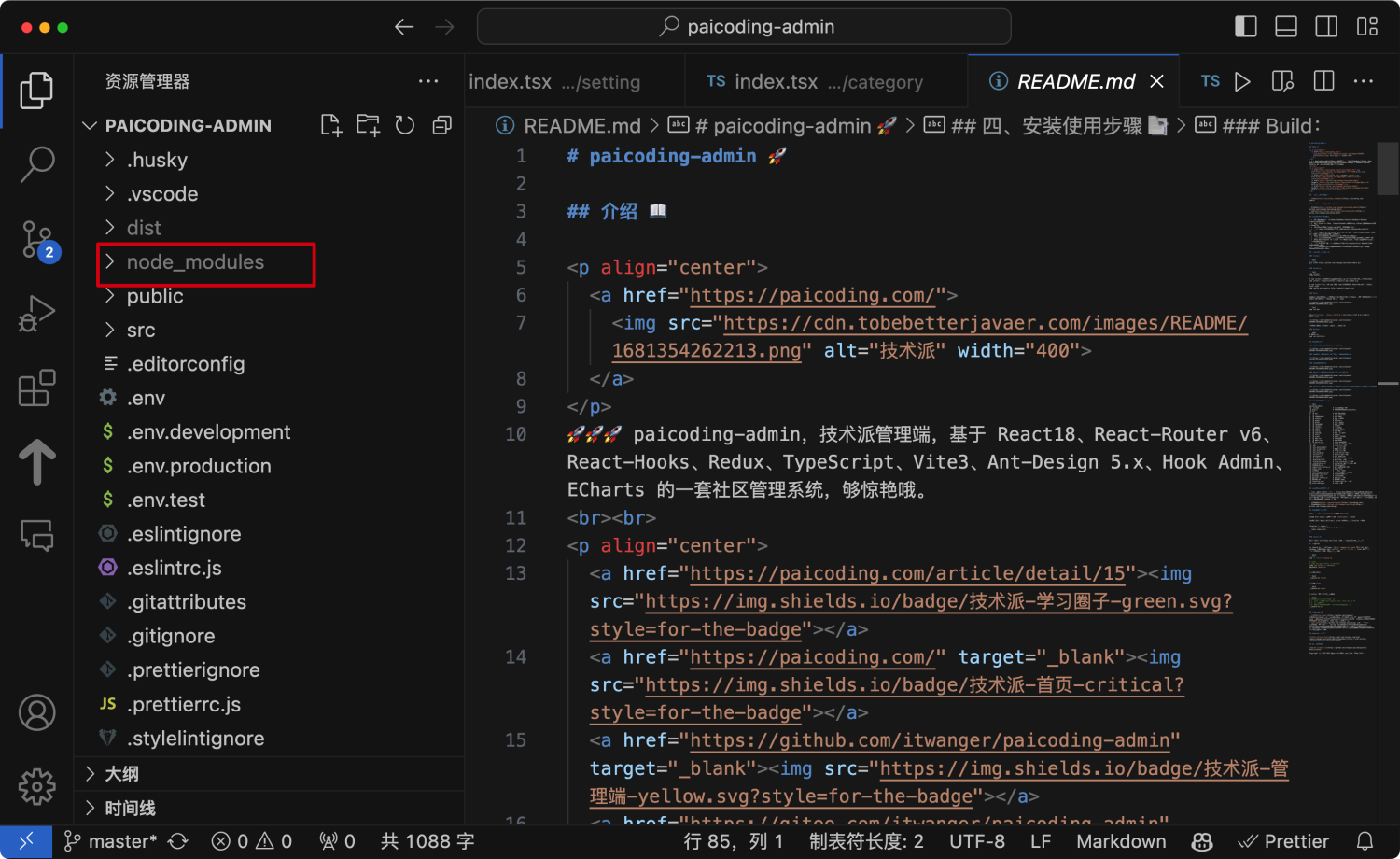
Task: Open the Search view icon
Action: (x=36, y=163)
